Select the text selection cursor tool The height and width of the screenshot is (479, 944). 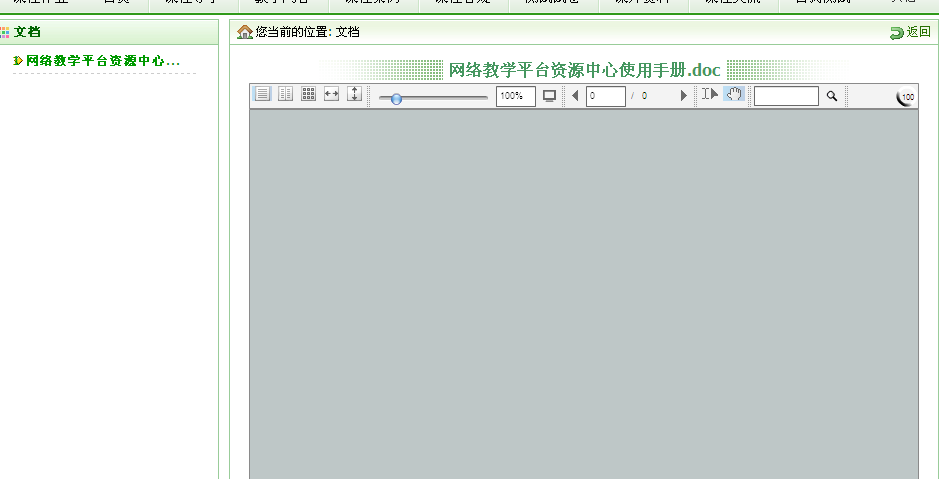coord(709,95)
